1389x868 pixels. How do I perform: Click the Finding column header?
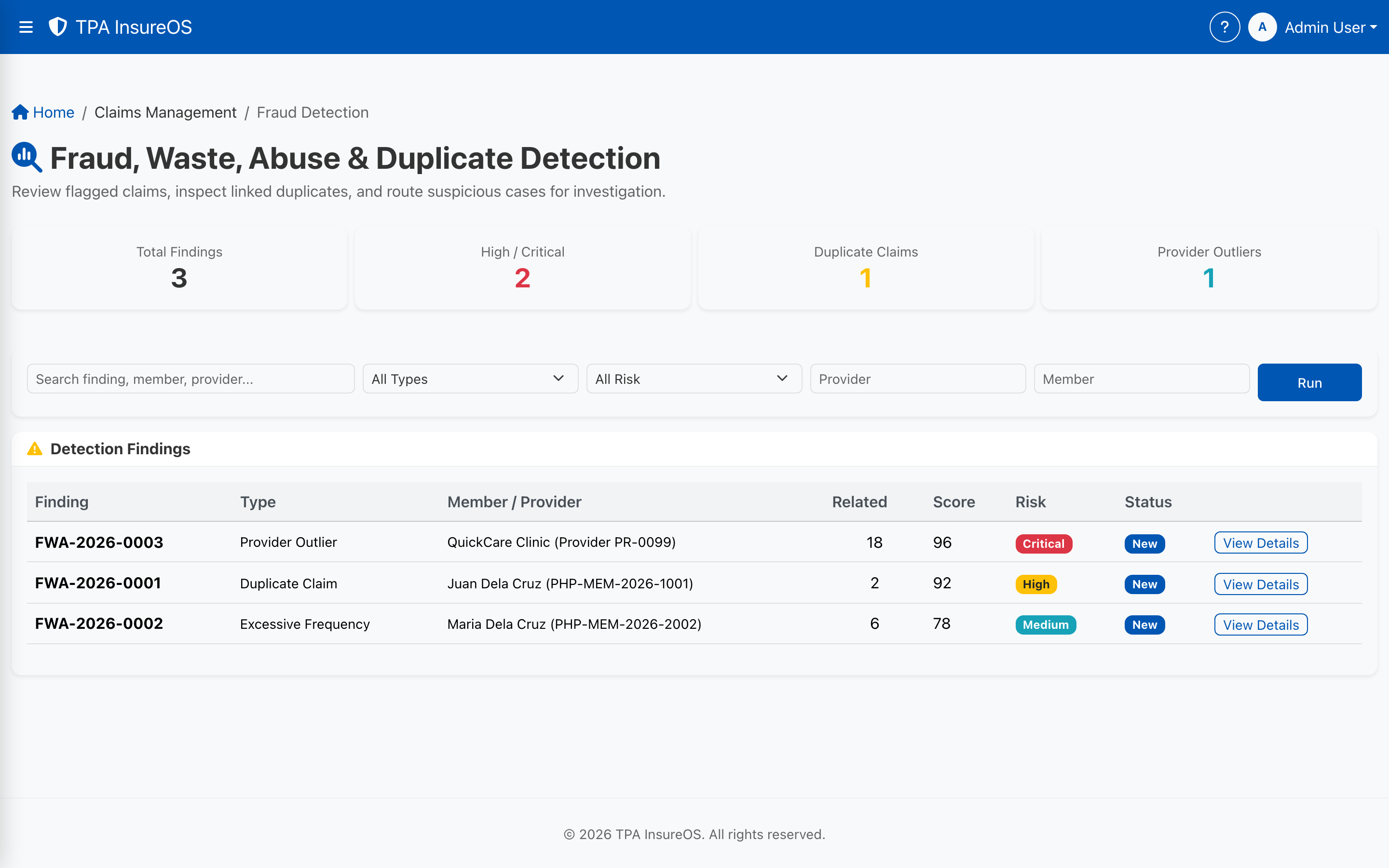coord(61,502)
